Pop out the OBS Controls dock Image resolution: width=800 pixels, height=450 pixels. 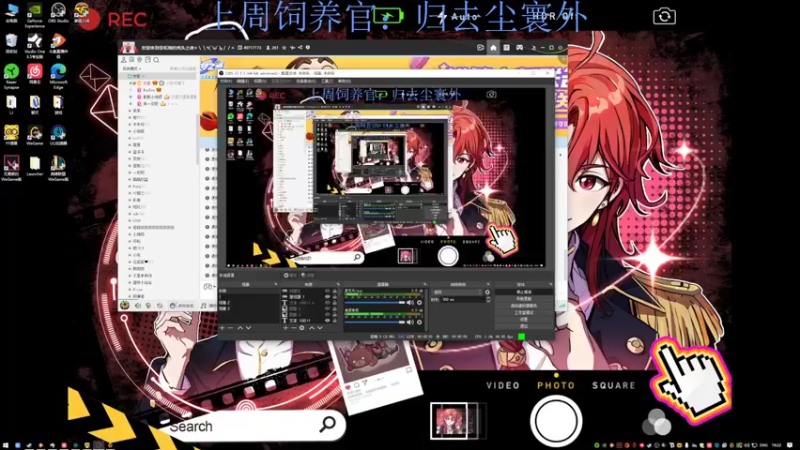pos(553,284)
